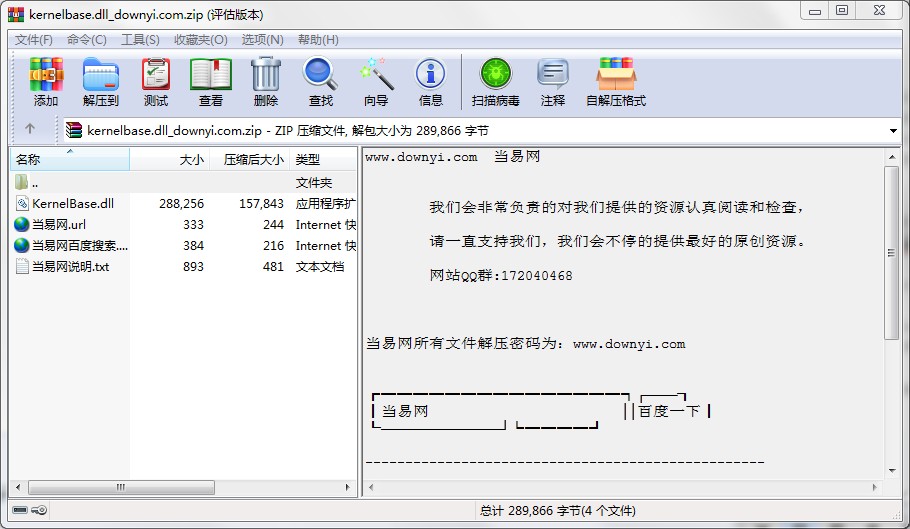Click comment pane scroll down arrow
This screenshot has height=529, width=910.
point(892,470)
